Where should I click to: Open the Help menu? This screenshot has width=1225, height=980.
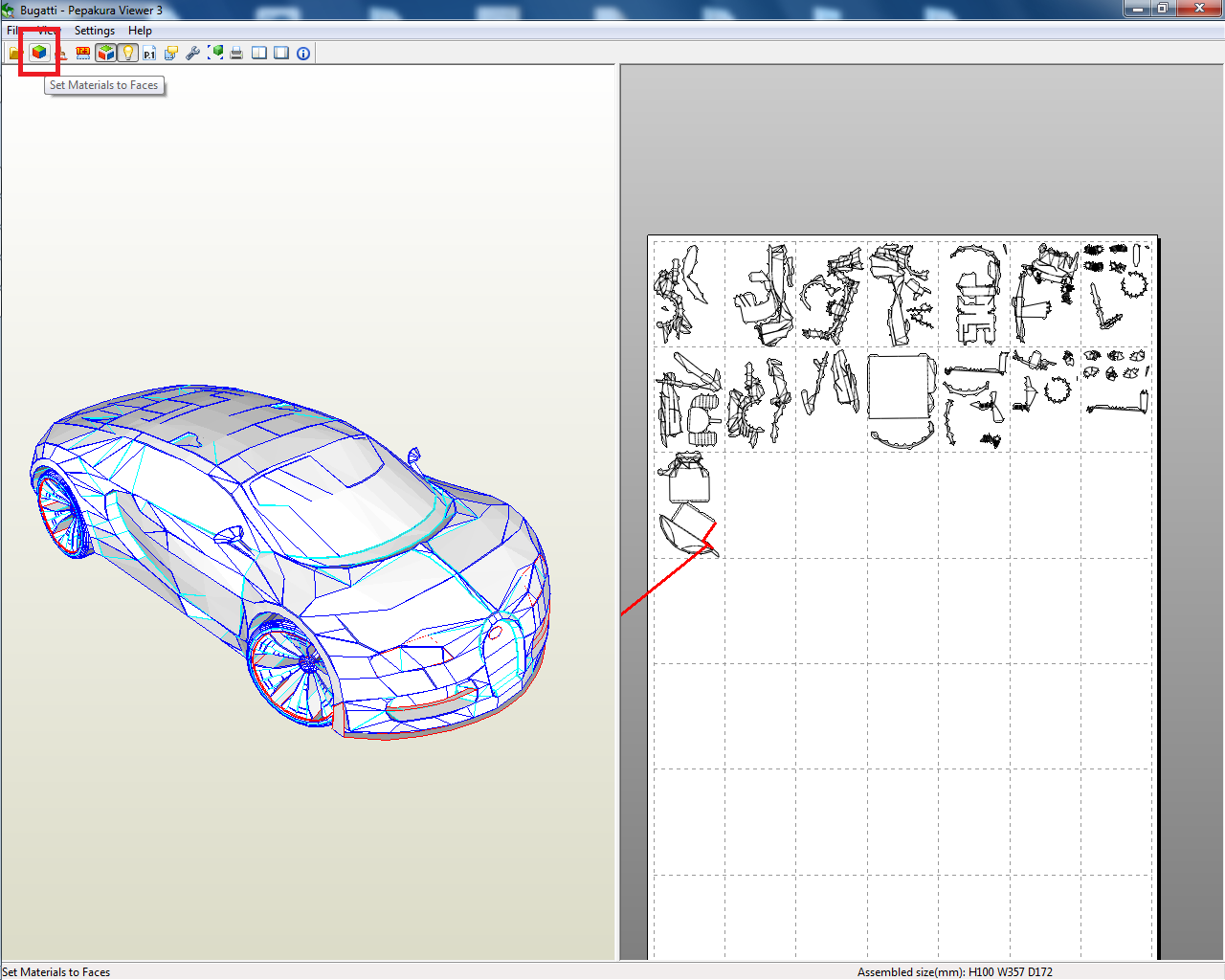(140, 31)
